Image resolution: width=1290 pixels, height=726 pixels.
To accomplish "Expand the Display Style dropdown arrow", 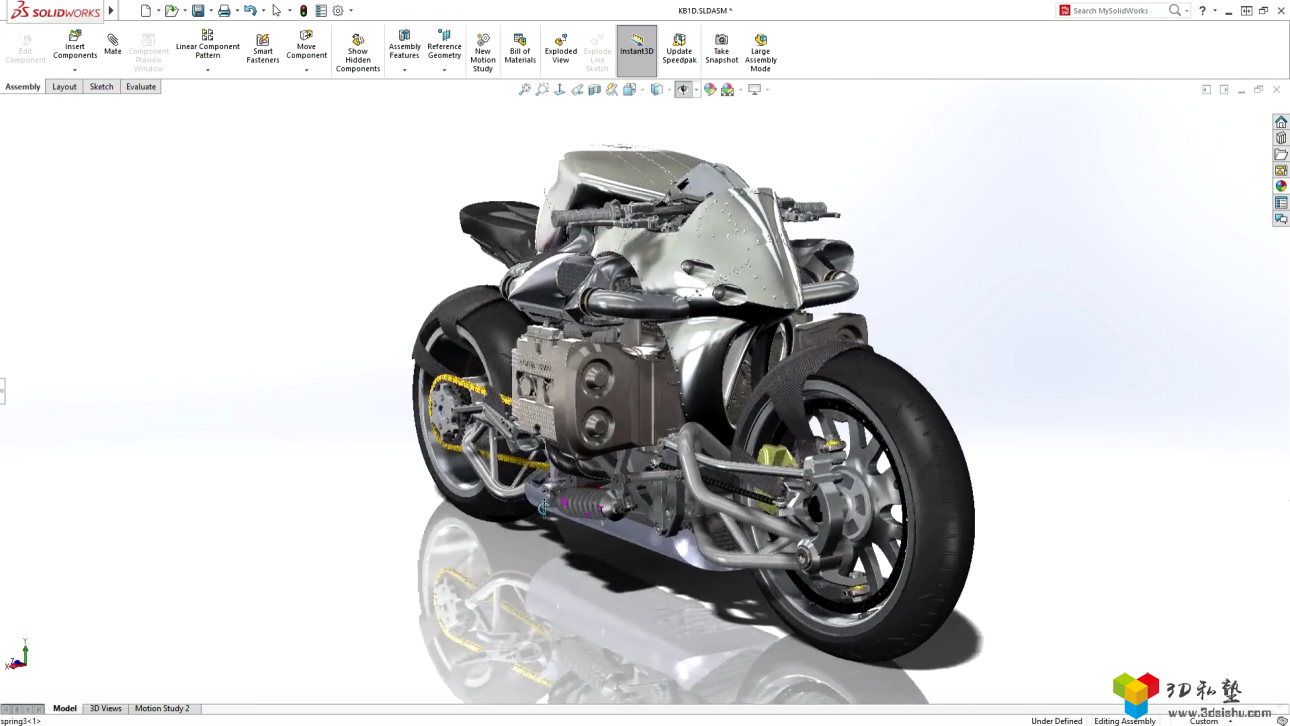I will click(668, 89).
